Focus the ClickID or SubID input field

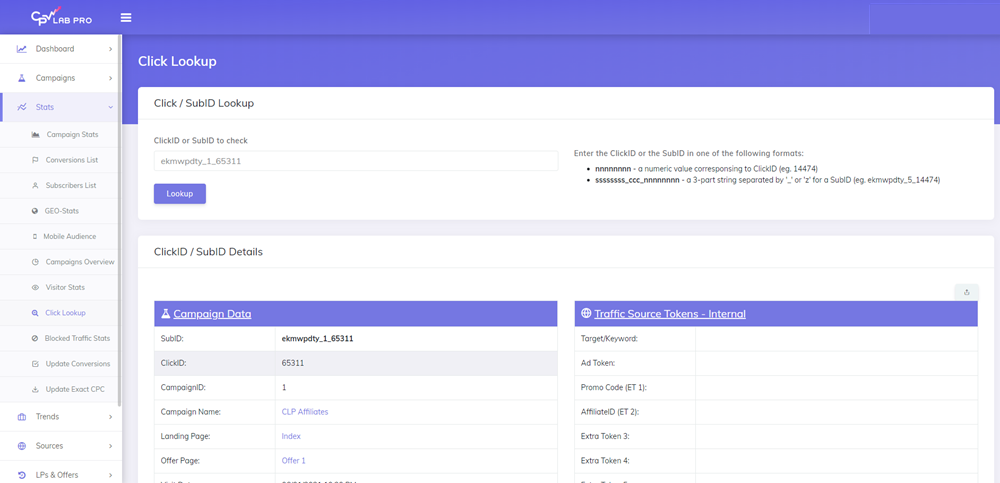[x=356, y=161]
